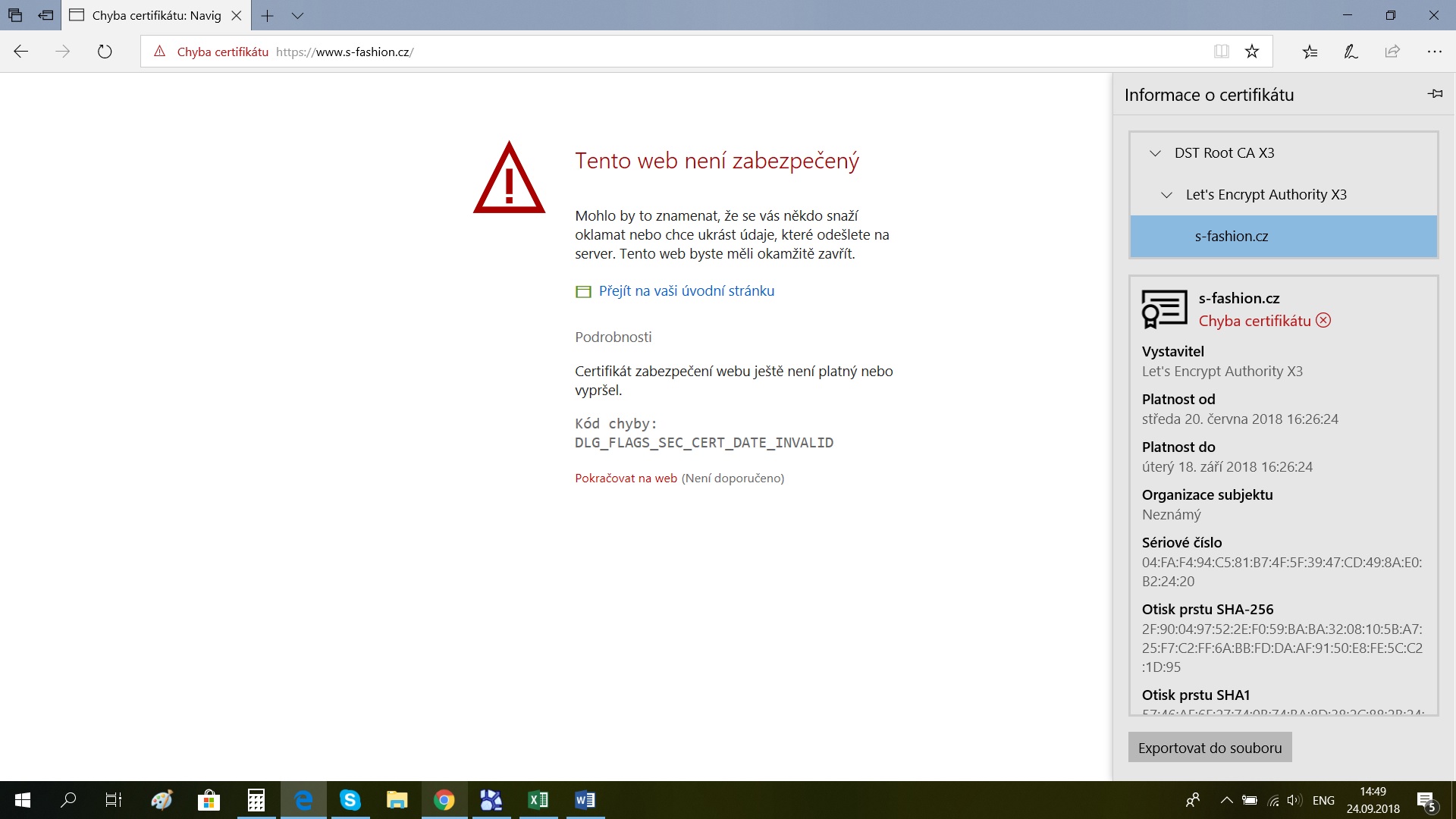
Task: Click Neznámý organization value
Action: (x=1171, y=515)
